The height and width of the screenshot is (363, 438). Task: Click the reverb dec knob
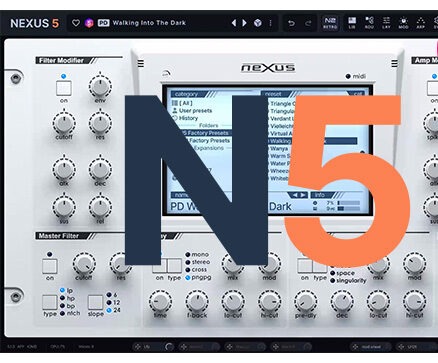(x=342, y=302)
